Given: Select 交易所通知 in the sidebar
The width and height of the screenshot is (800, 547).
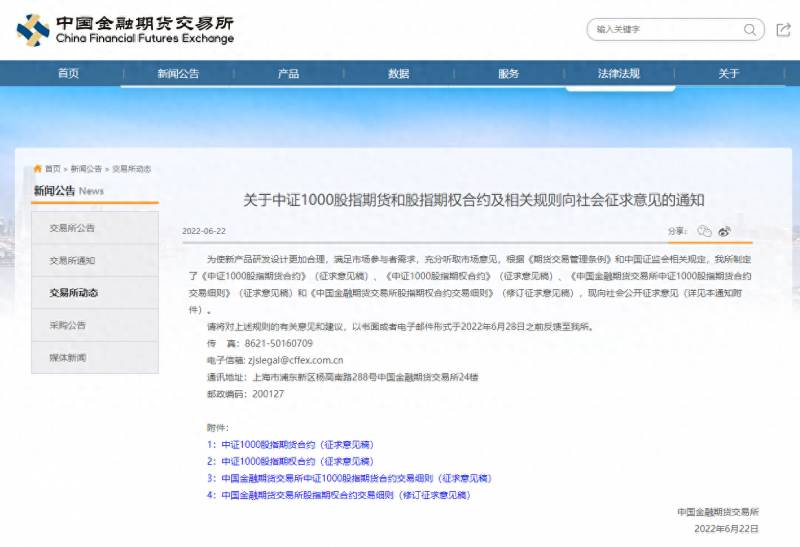Looking at the screenshot, I should 95,260.
